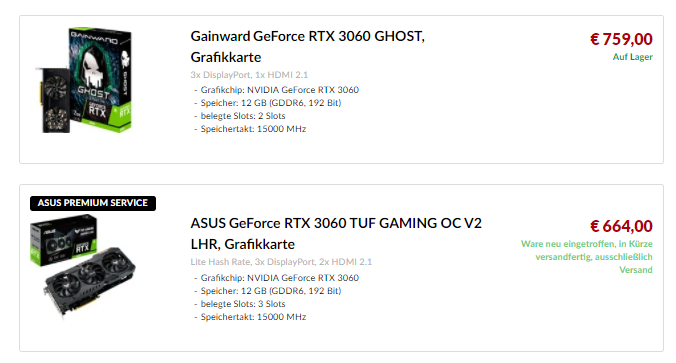Click the ASUS PREMIUM SERVICE badge
Screen dimensions: 676x363
(x=93, y=203)
